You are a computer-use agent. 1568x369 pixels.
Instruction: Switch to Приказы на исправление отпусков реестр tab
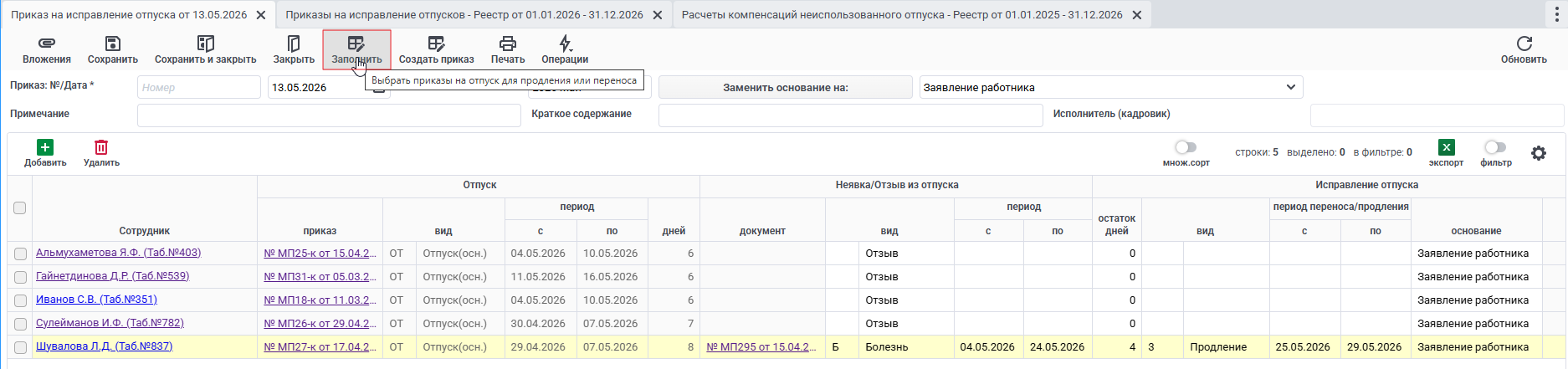coord(464,15)
